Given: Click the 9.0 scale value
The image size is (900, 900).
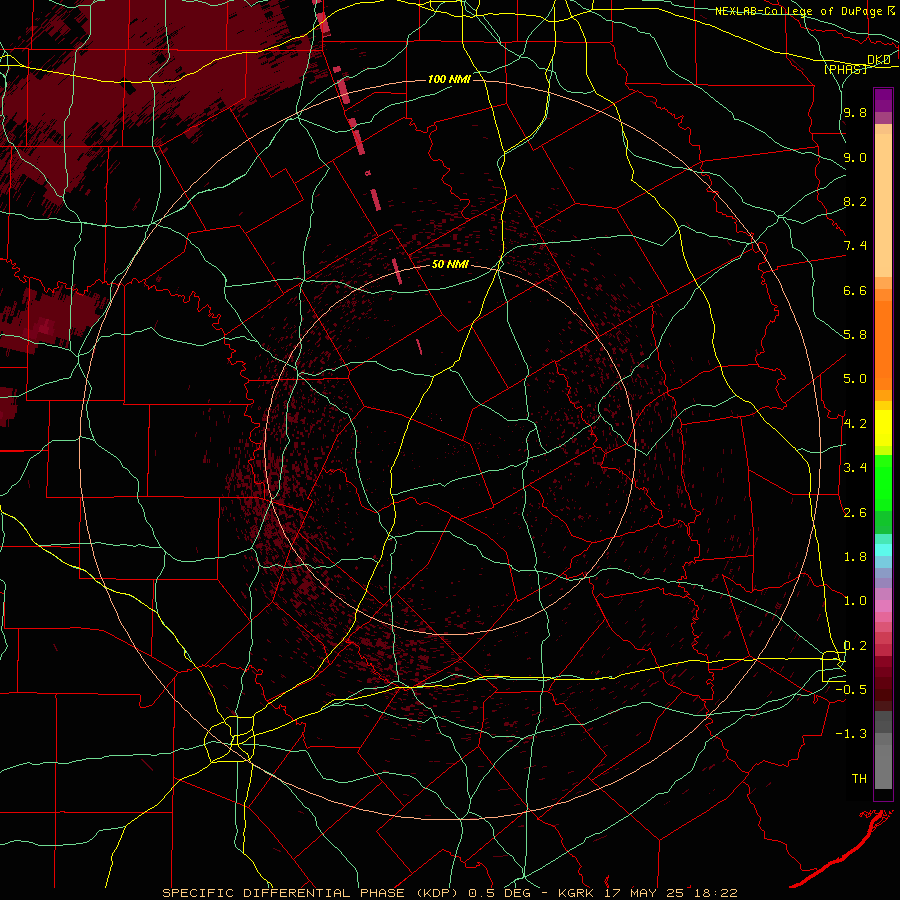Looking at the screenshot, I should click(x=855, y=157).
